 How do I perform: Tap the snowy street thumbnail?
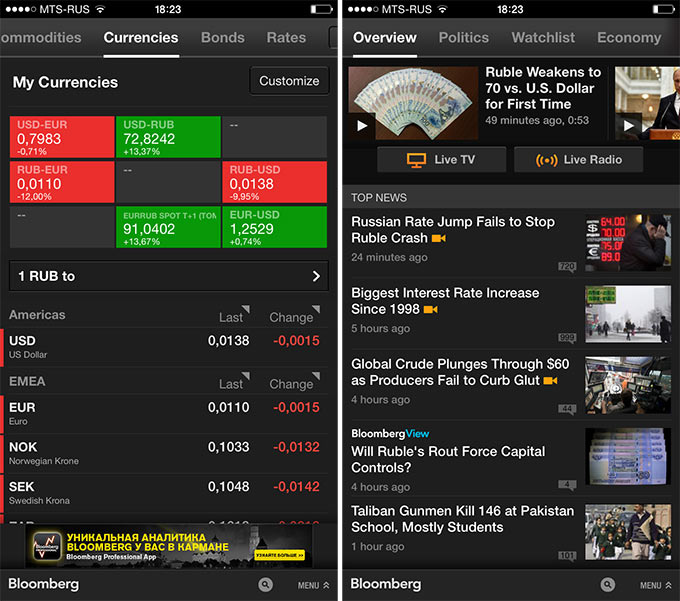[628, 314]
